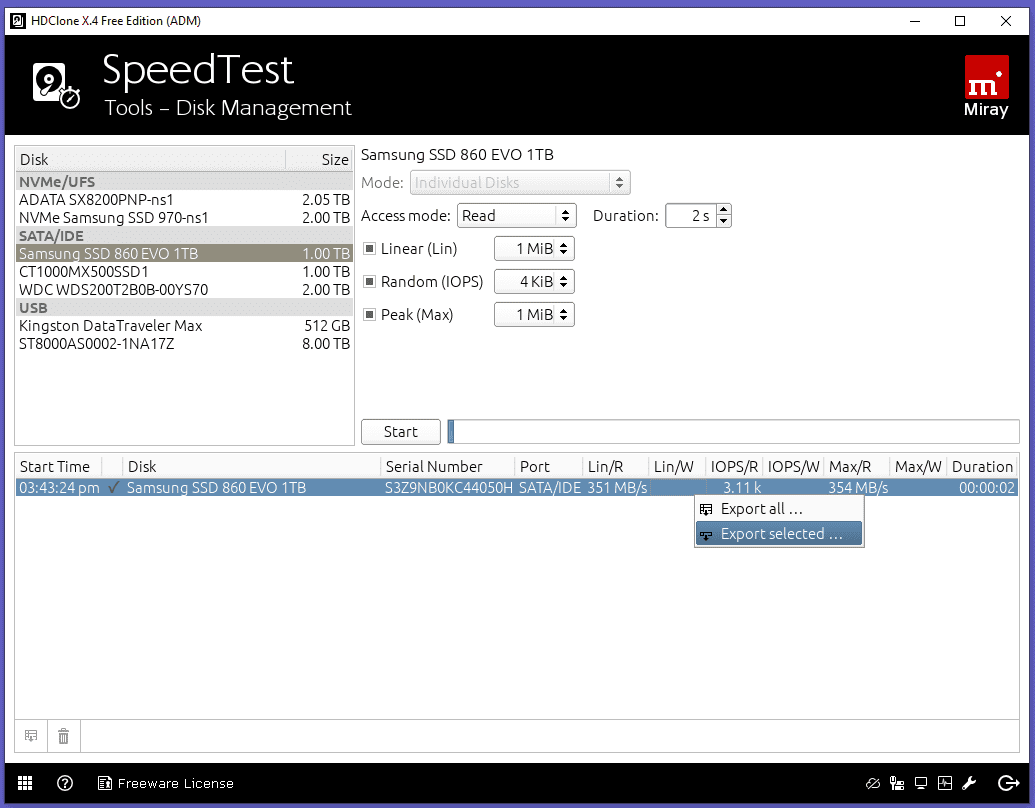Choose Export selected from context menu
Image resolution: width=1035 pixels, height=808 pixels.
tap(779, 533)
